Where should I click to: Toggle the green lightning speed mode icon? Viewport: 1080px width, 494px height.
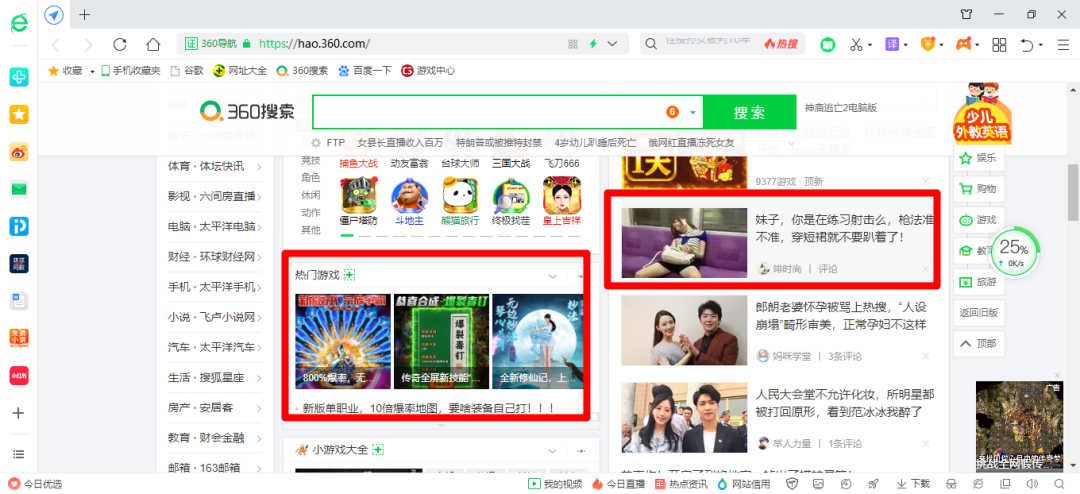click(592, 44)
